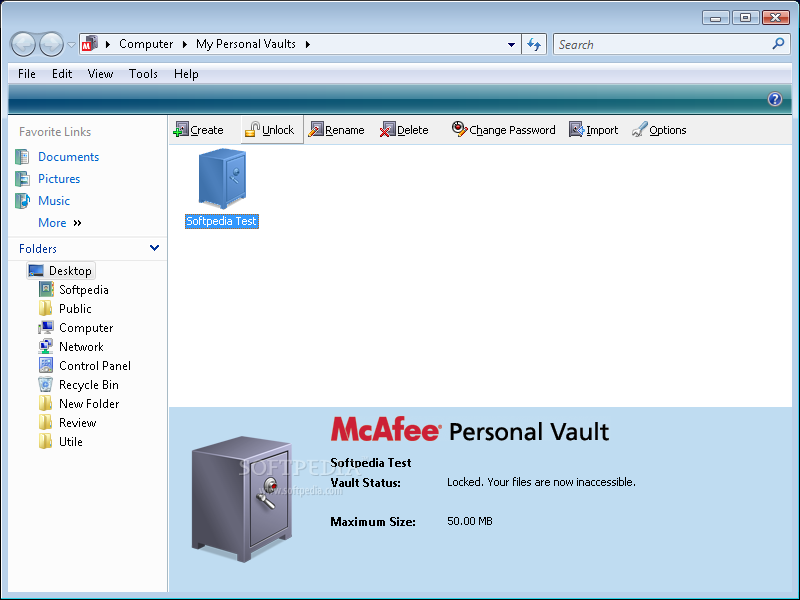800x600 pixels.
Task: Select the Review folder in the tree
Action: tap(77, 423)
